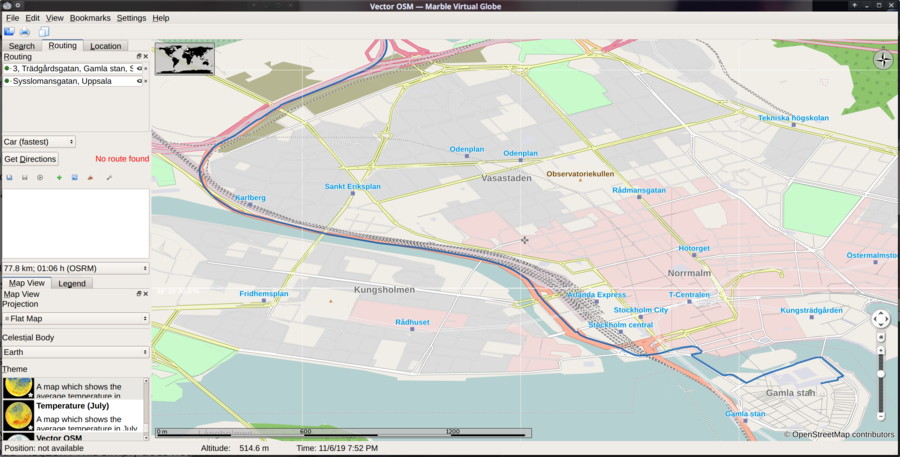Click the T-Centralen station label
The image size is (900, 457).
(x=689, y=295)
